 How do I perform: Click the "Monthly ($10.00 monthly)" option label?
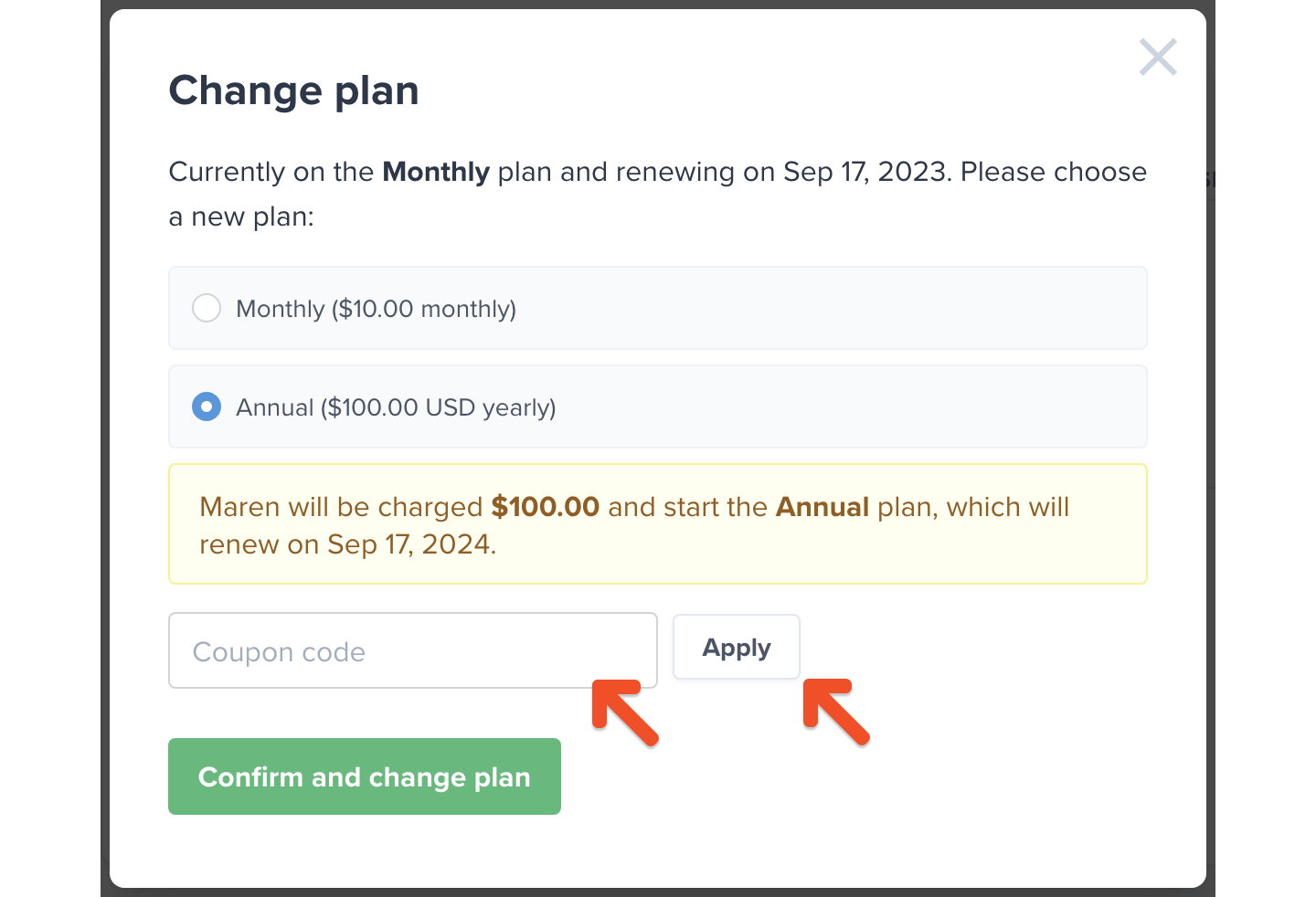click(x=376, y=309)
